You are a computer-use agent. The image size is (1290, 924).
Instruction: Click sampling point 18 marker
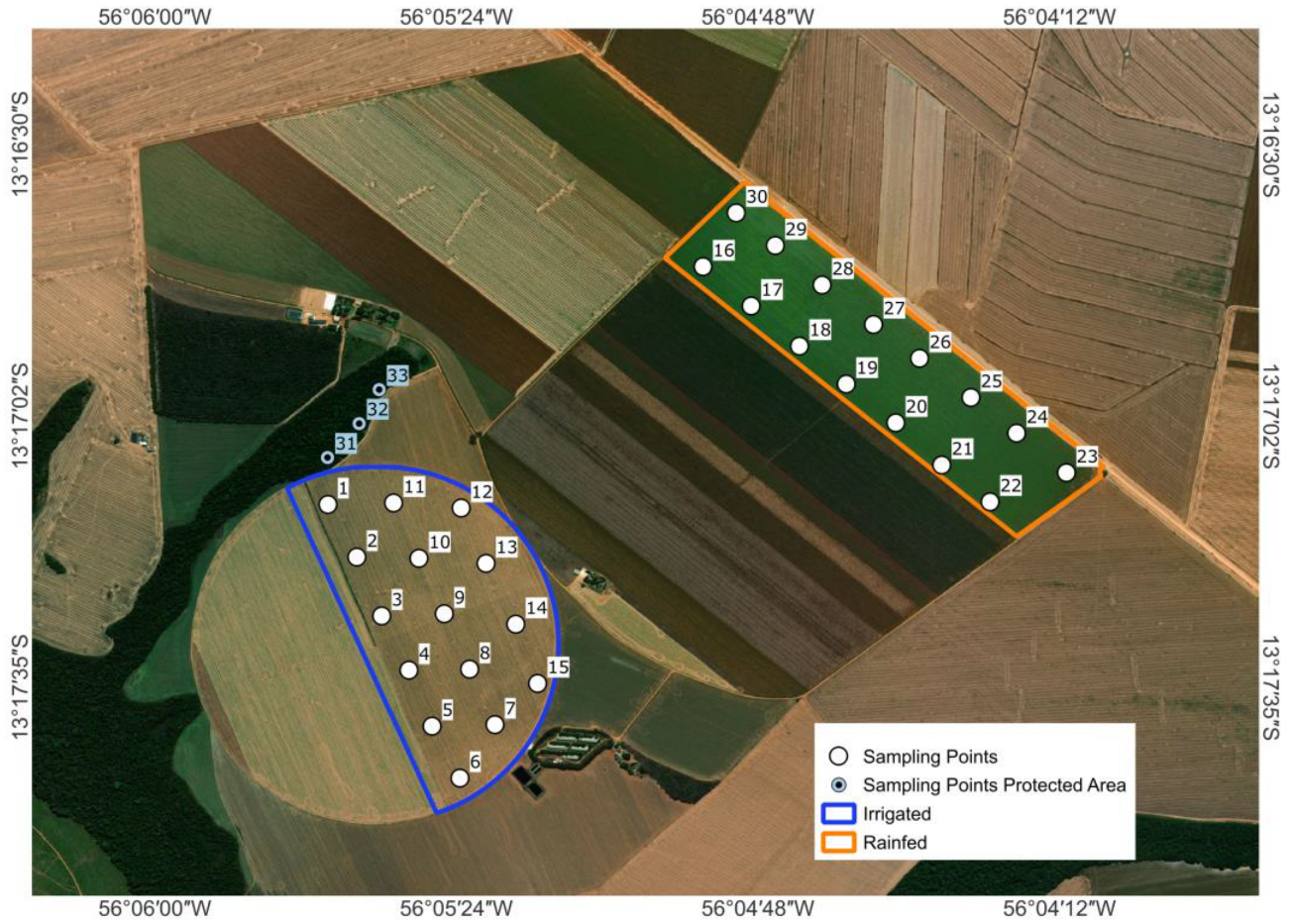click(x=800, y=346)
